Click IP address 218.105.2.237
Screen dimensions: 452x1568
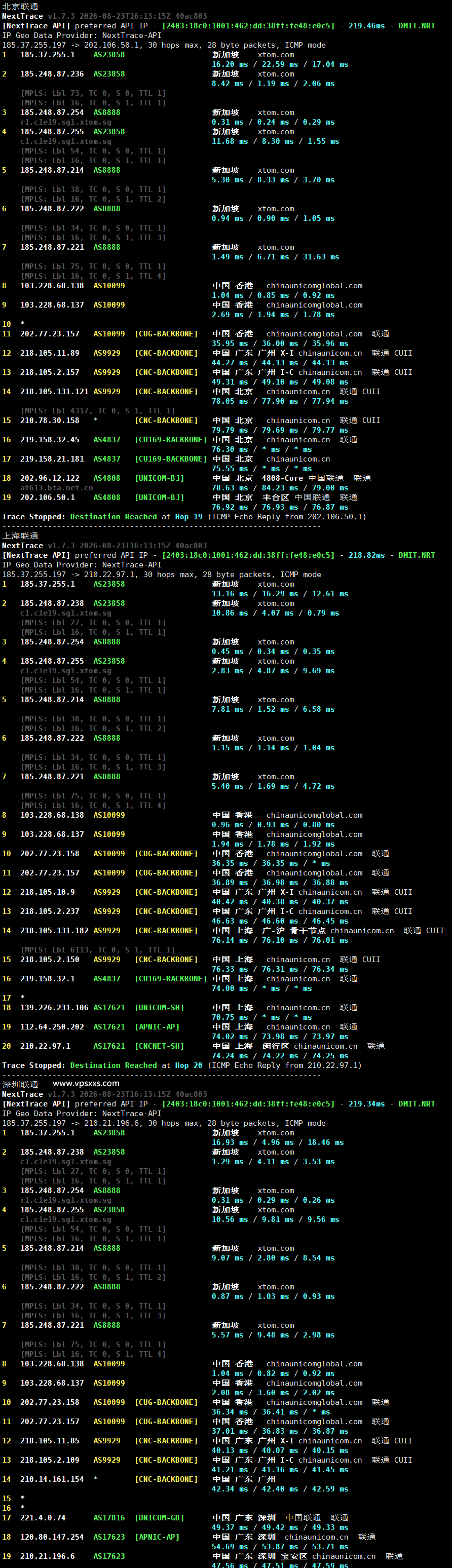coord(49,911)
